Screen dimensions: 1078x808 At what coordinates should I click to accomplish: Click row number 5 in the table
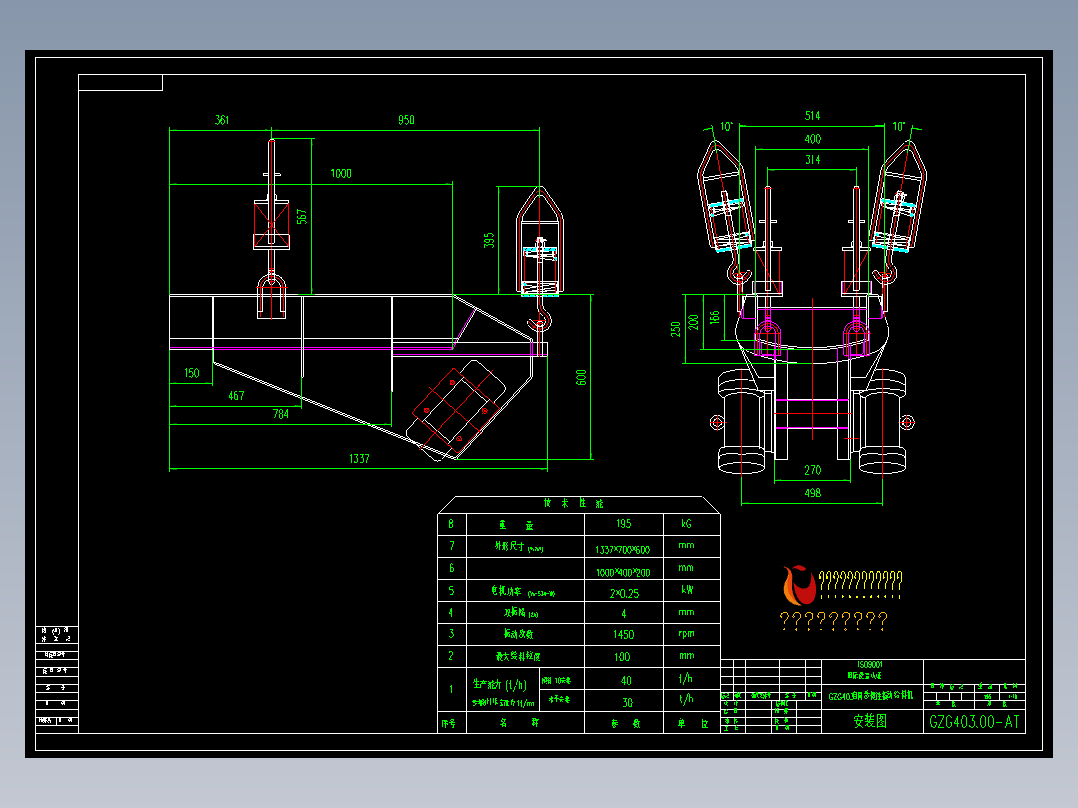[x=451, y=590]
